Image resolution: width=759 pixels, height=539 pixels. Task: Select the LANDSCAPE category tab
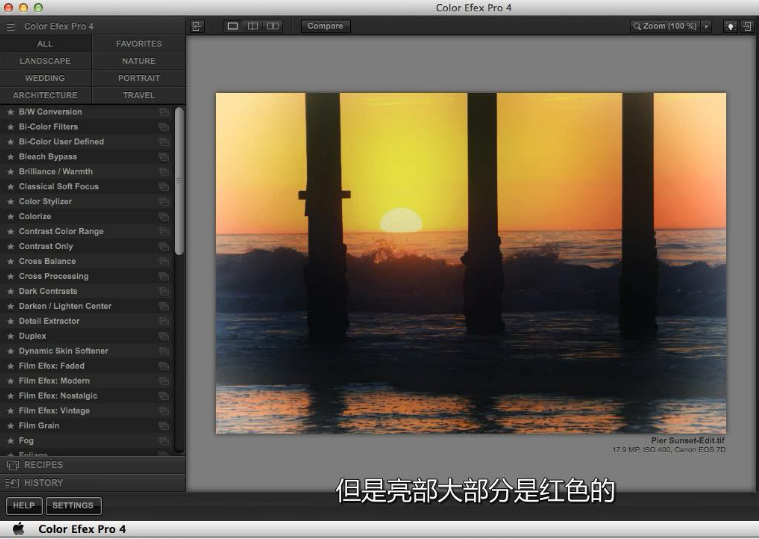click(x=45, y=61)
